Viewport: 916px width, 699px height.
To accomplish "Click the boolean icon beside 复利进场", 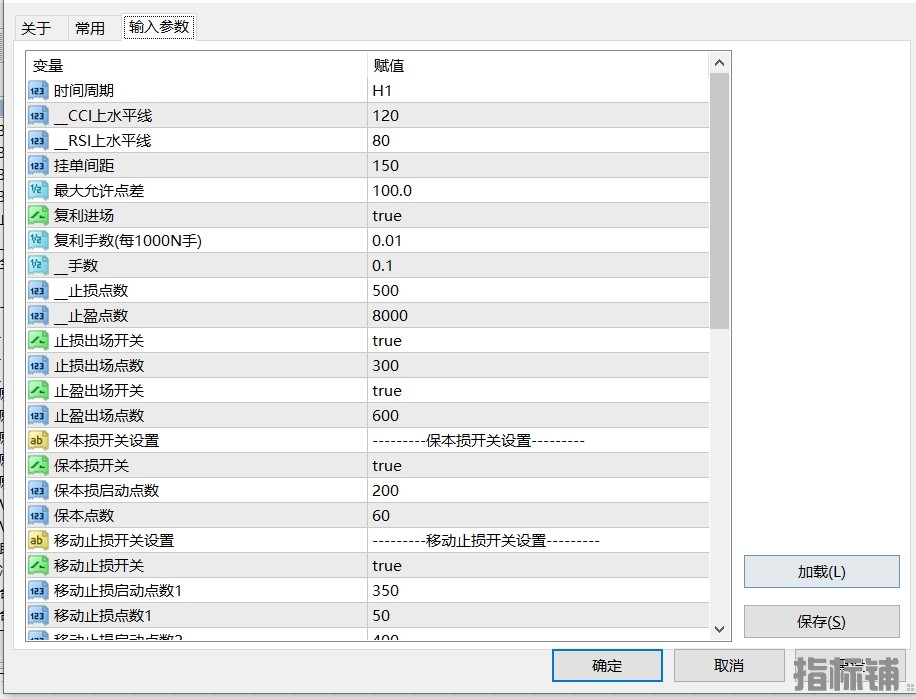I will [x=38, y=216].
